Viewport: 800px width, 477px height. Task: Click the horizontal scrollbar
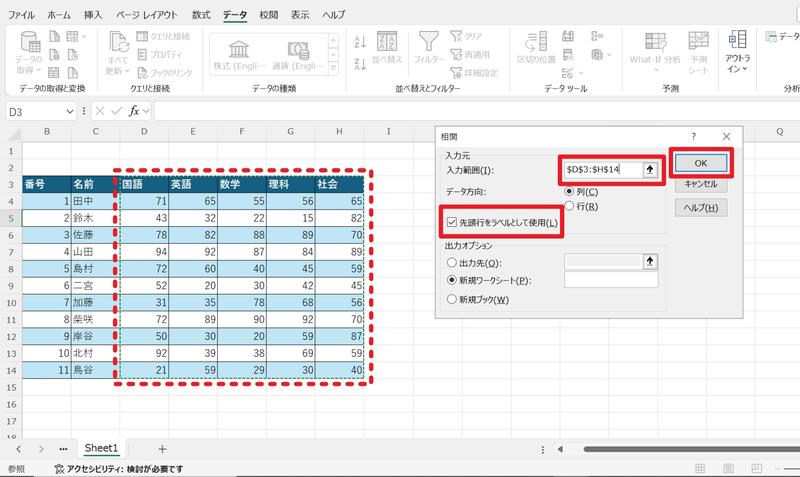(691, 449)
